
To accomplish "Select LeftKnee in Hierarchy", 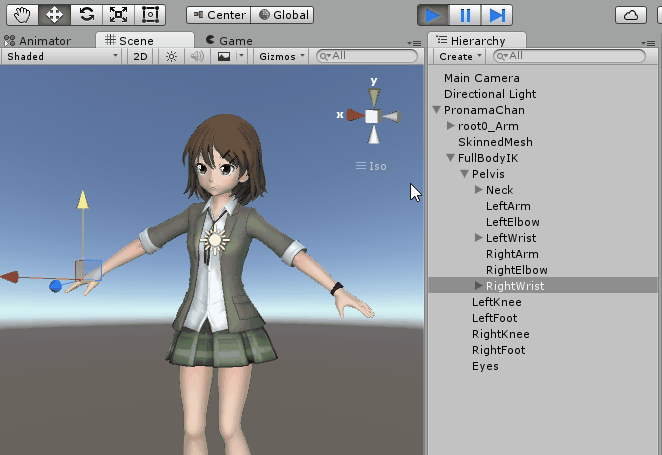I will coord(496,302).
